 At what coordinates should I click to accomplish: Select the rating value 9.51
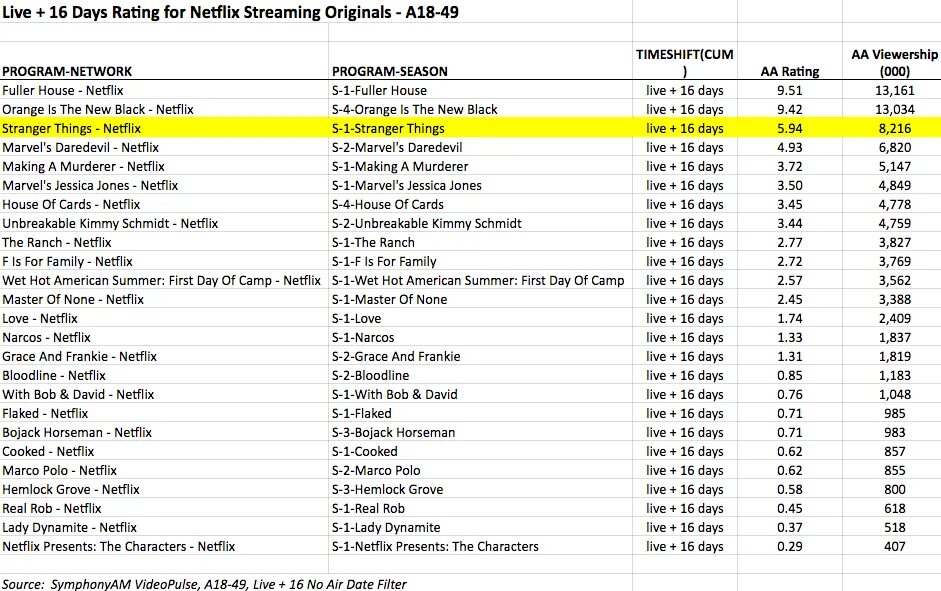pos(790,91)
